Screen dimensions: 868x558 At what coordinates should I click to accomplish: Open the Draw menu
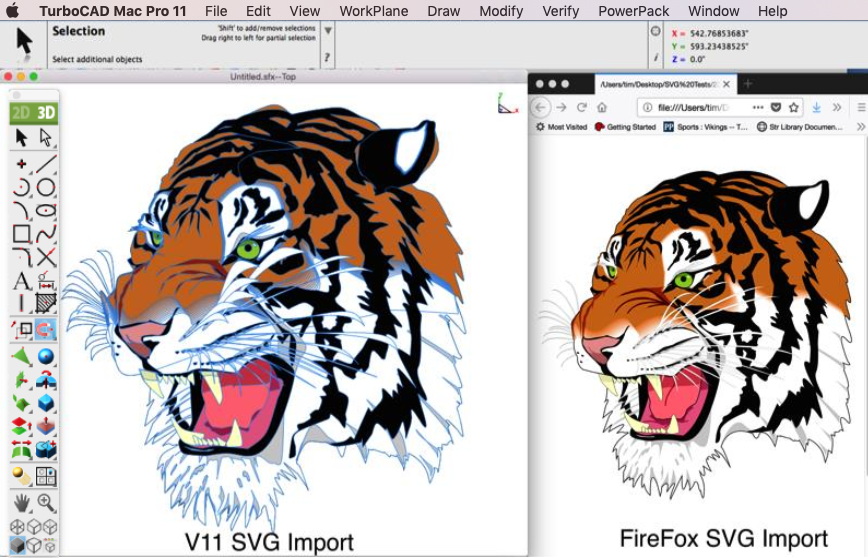[443, 11]
